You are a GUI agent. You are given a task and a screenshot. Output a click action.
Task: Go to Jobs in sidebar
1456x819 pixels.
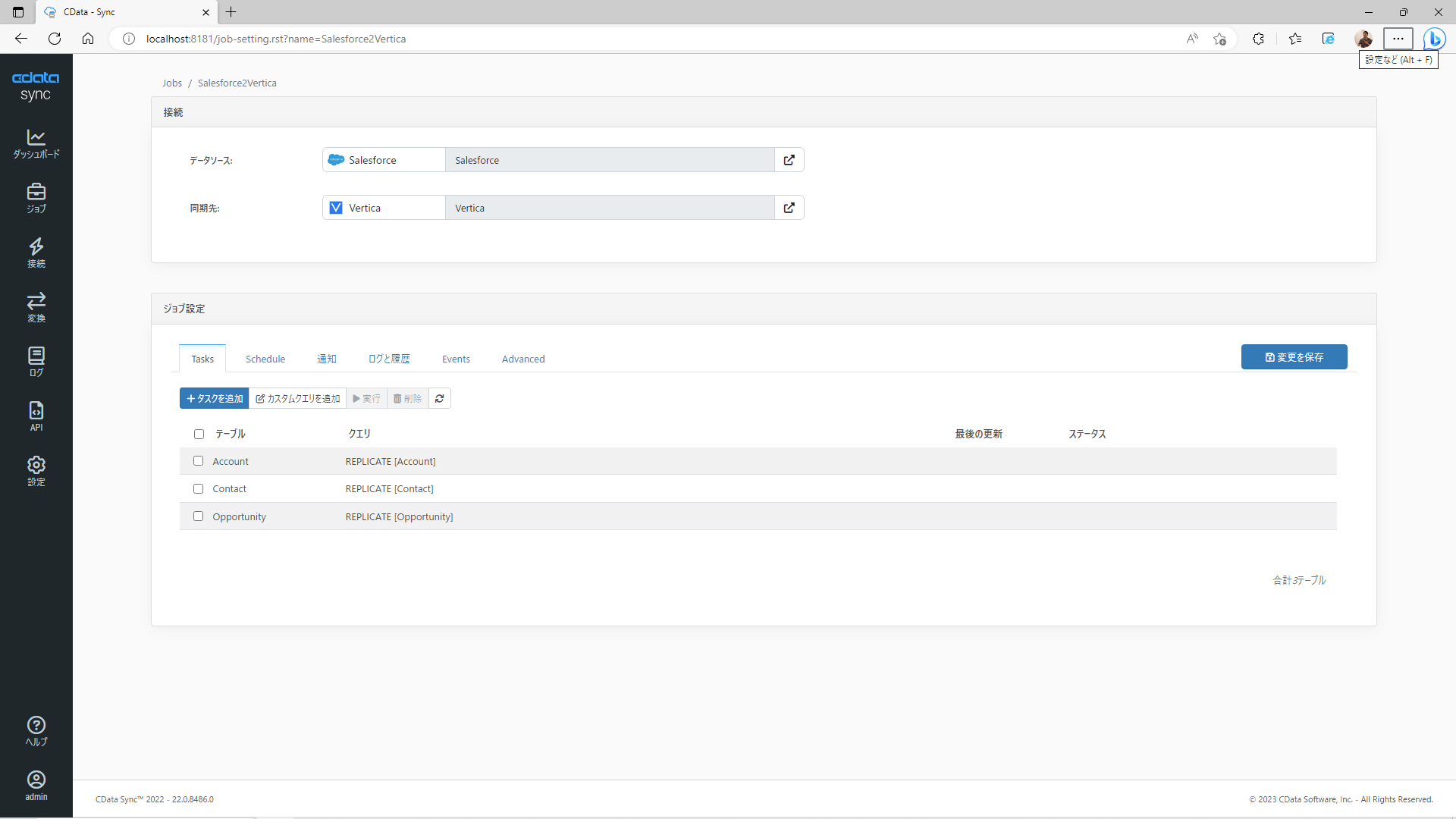36,198
